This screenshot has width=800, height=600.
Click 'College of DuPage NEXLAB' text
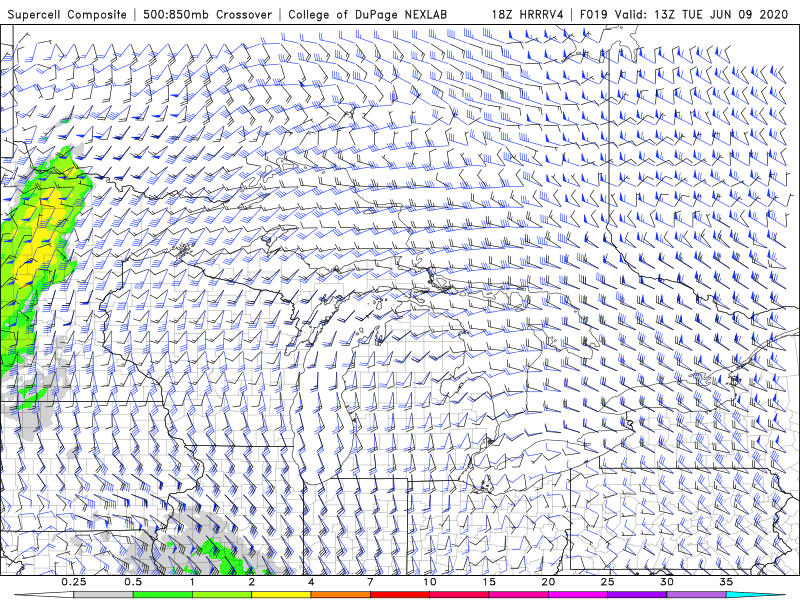coord(367,14)
